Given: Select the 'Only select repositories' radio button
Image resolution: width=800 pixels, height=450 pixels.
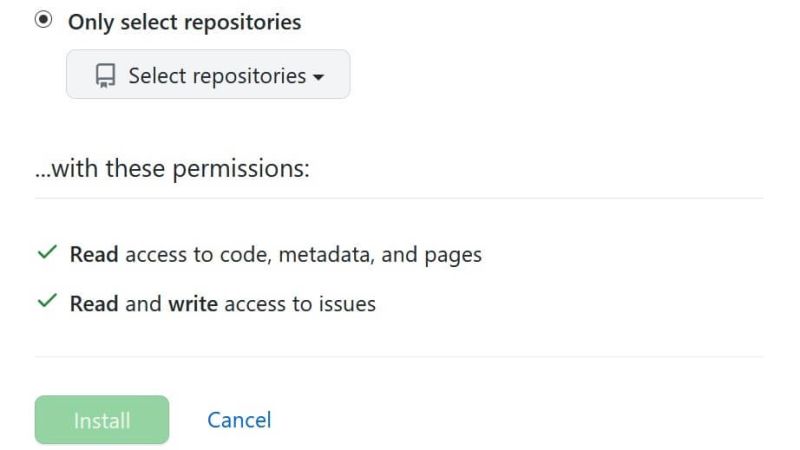Looking at the screenshot, I should 43,21.
